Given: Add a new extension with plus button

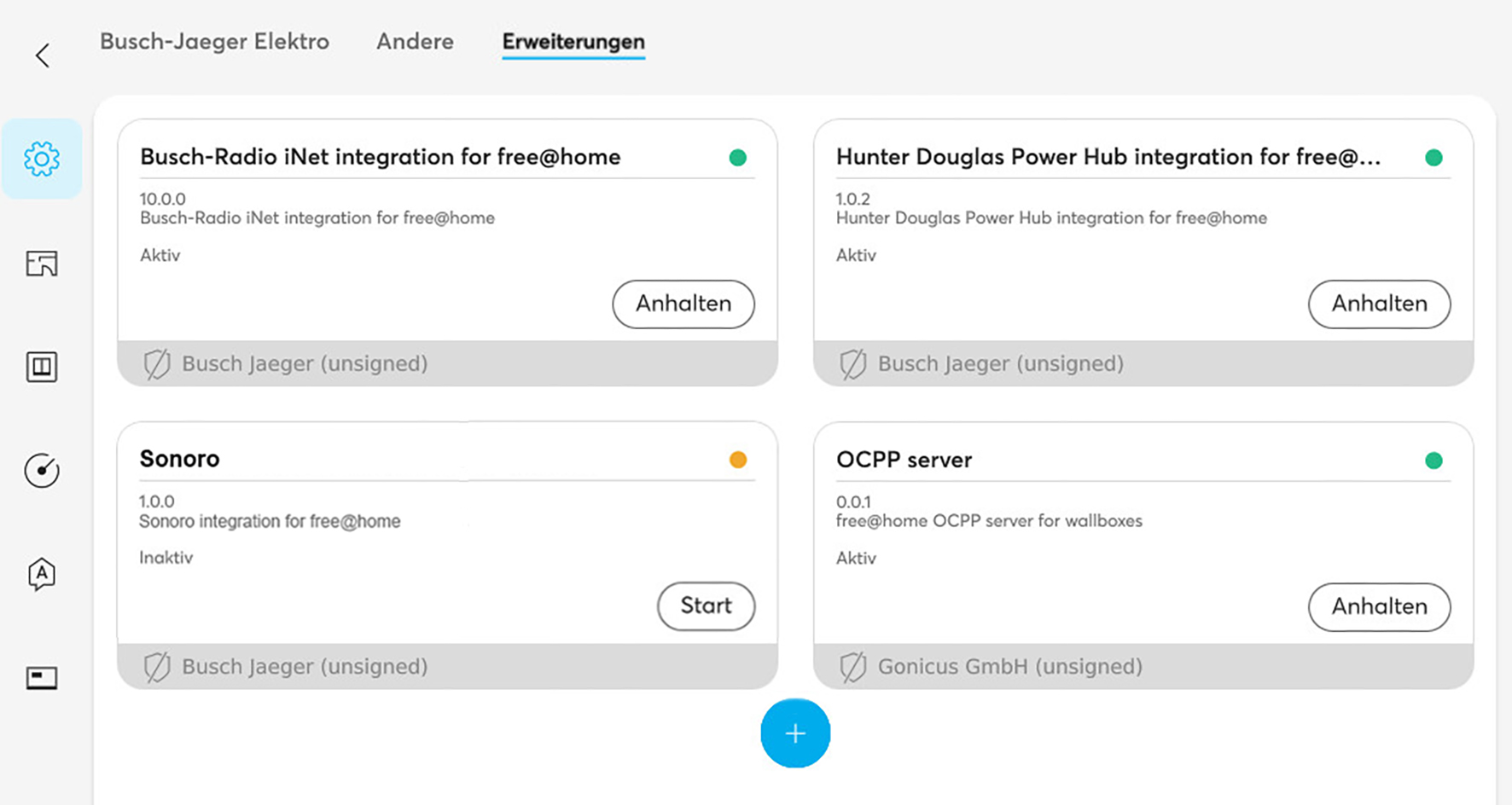Looking at the screenshot, I should point(795,733).
